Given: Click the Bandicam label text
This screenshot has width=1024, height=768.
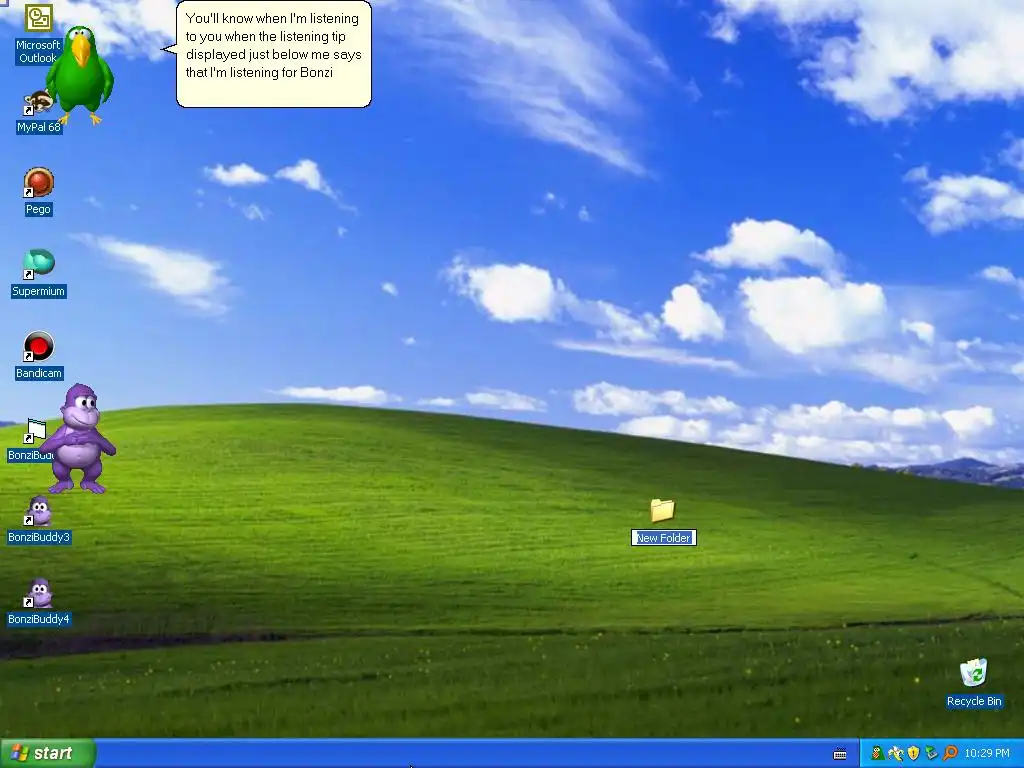Looking at the screenshot, I should pyautogui.click(x=39, y=374).
